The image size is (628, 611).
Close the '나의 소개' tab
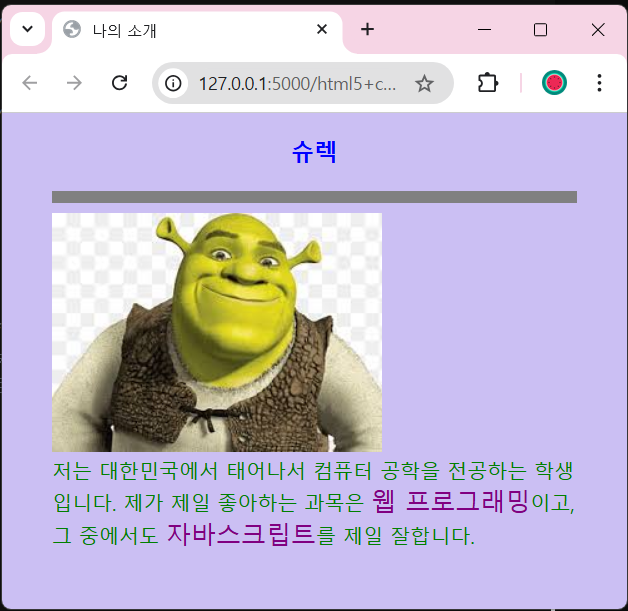(x=322, y=29)
